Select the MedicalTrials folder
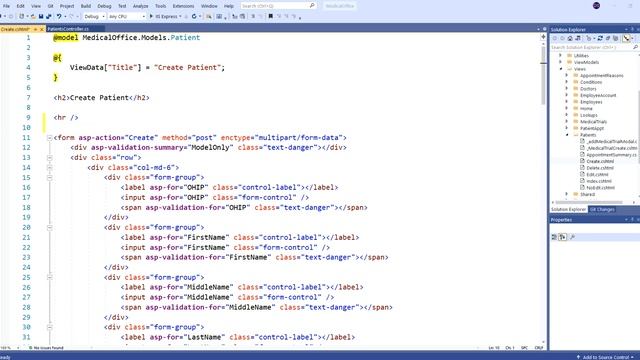This screenshot has height=360, width=640. (x=593, y=122)
